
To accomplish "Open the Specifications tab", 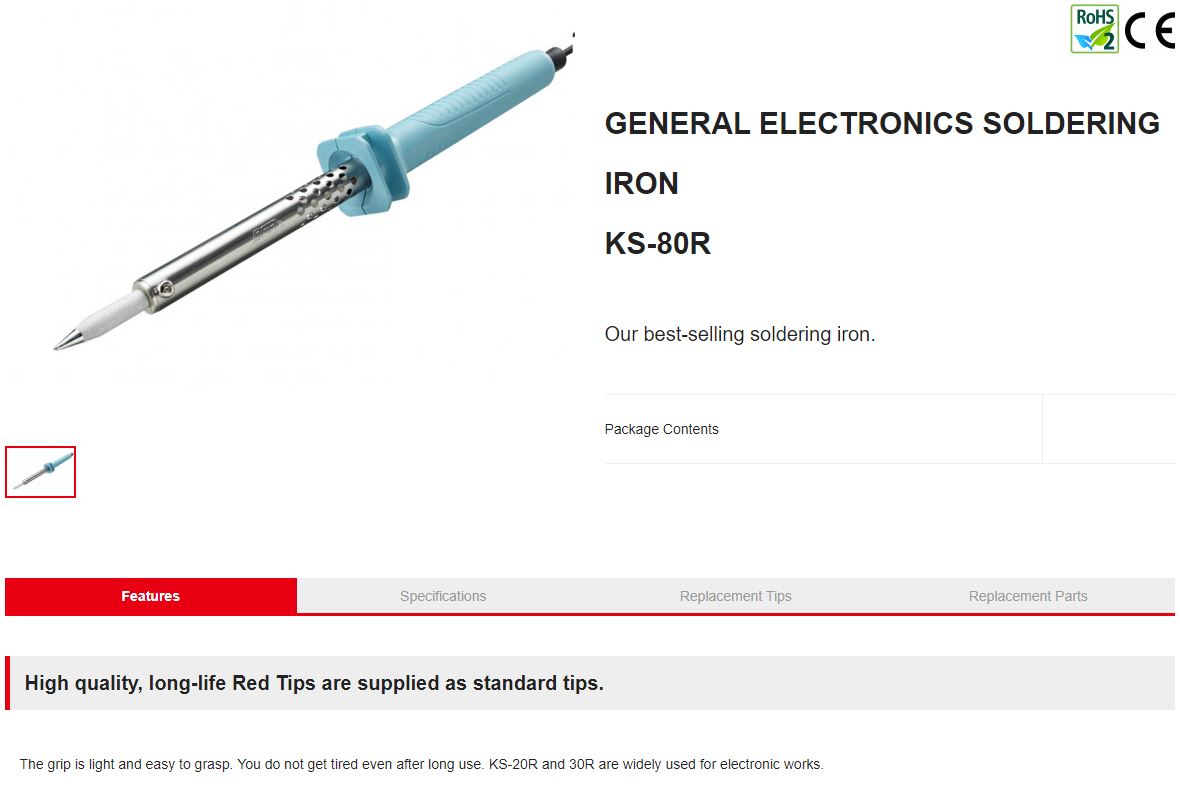I will 443,596.
